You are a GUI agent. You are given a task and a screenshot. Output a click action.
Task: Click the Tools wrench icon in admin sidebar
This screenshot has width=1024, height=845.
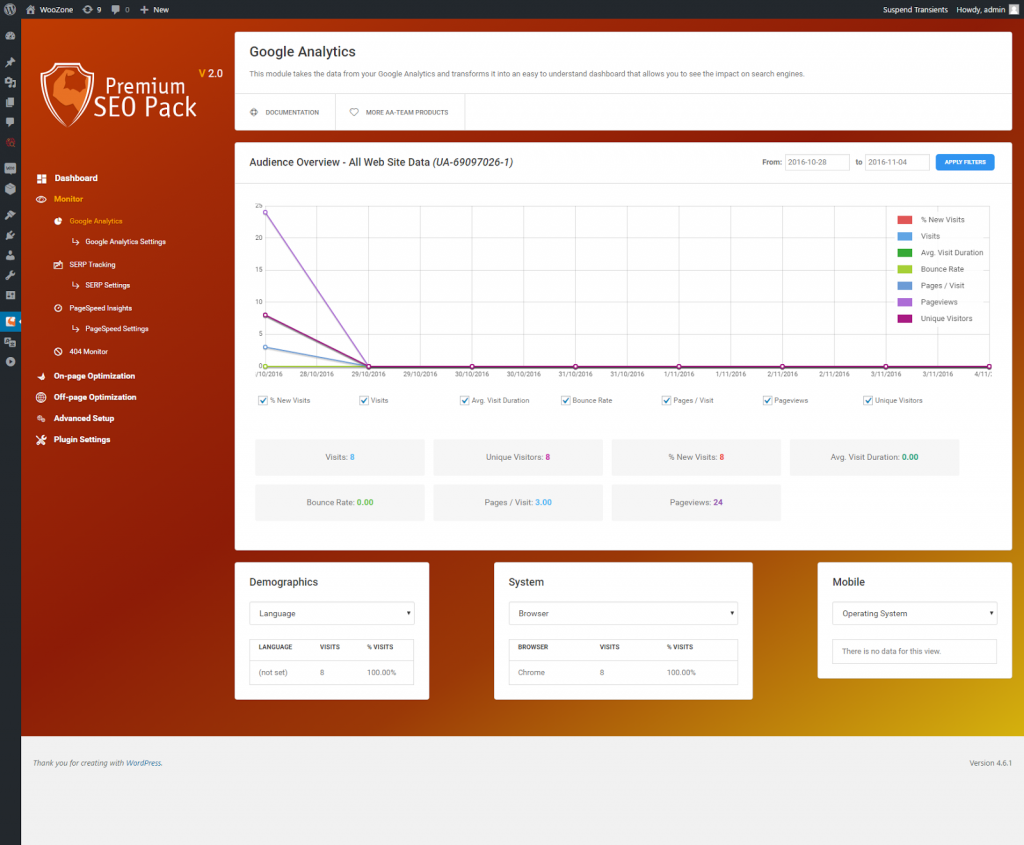point(10,275)
